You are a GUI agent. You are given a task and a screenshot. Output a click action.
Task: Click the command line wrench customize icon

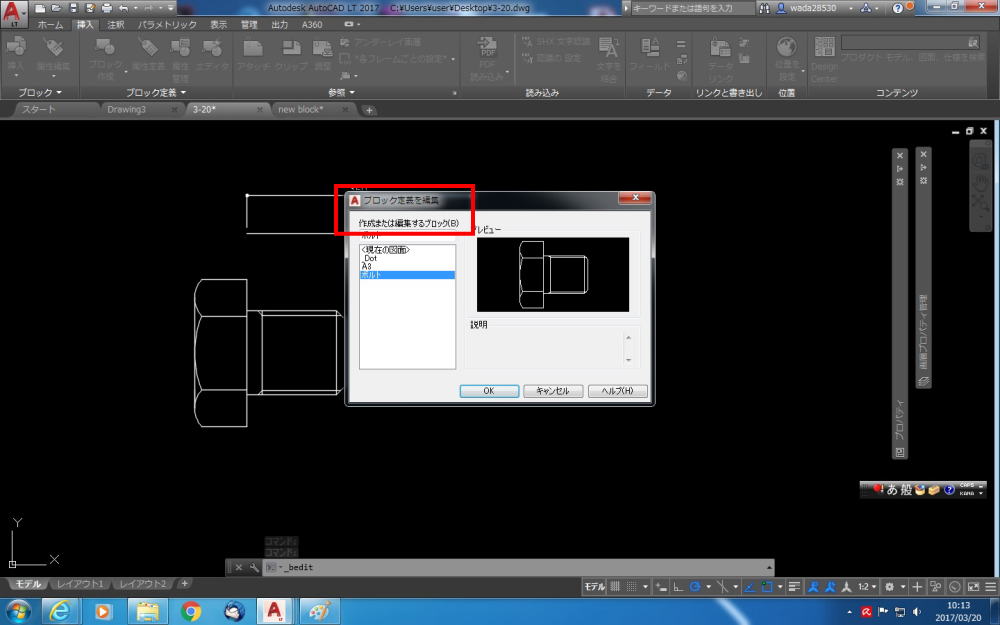(254, 567)
